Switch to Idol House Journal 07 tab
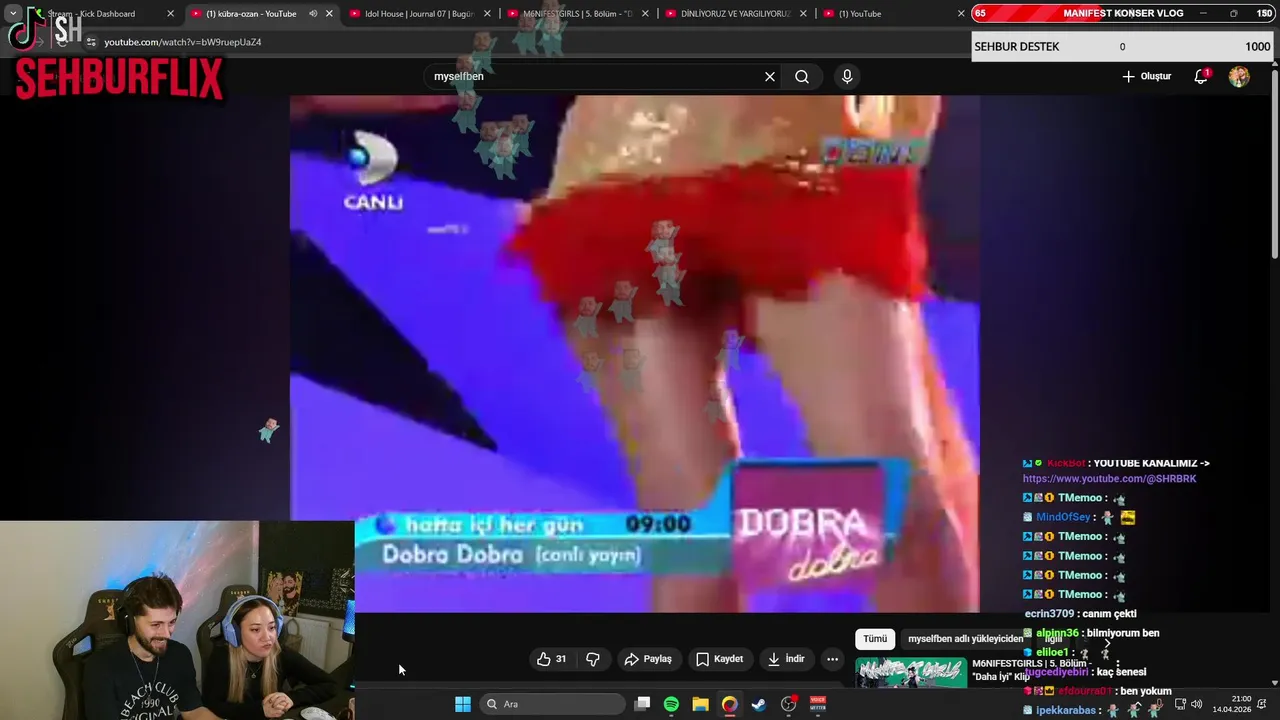The height and width of the screenshot is (720, 1280). (x=418, y=14)
